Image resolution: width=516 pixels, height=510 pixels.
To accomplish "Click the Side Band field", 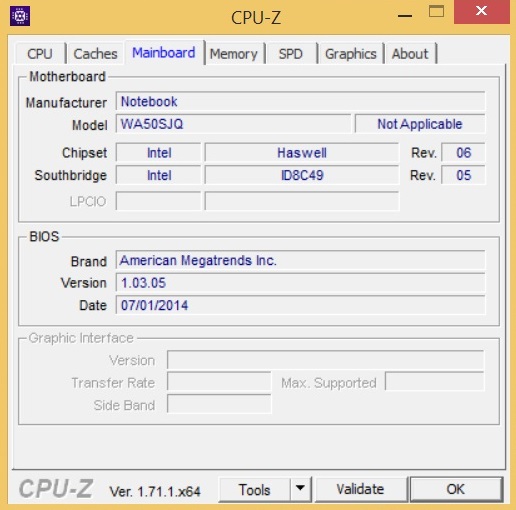I will coord(219,404).
